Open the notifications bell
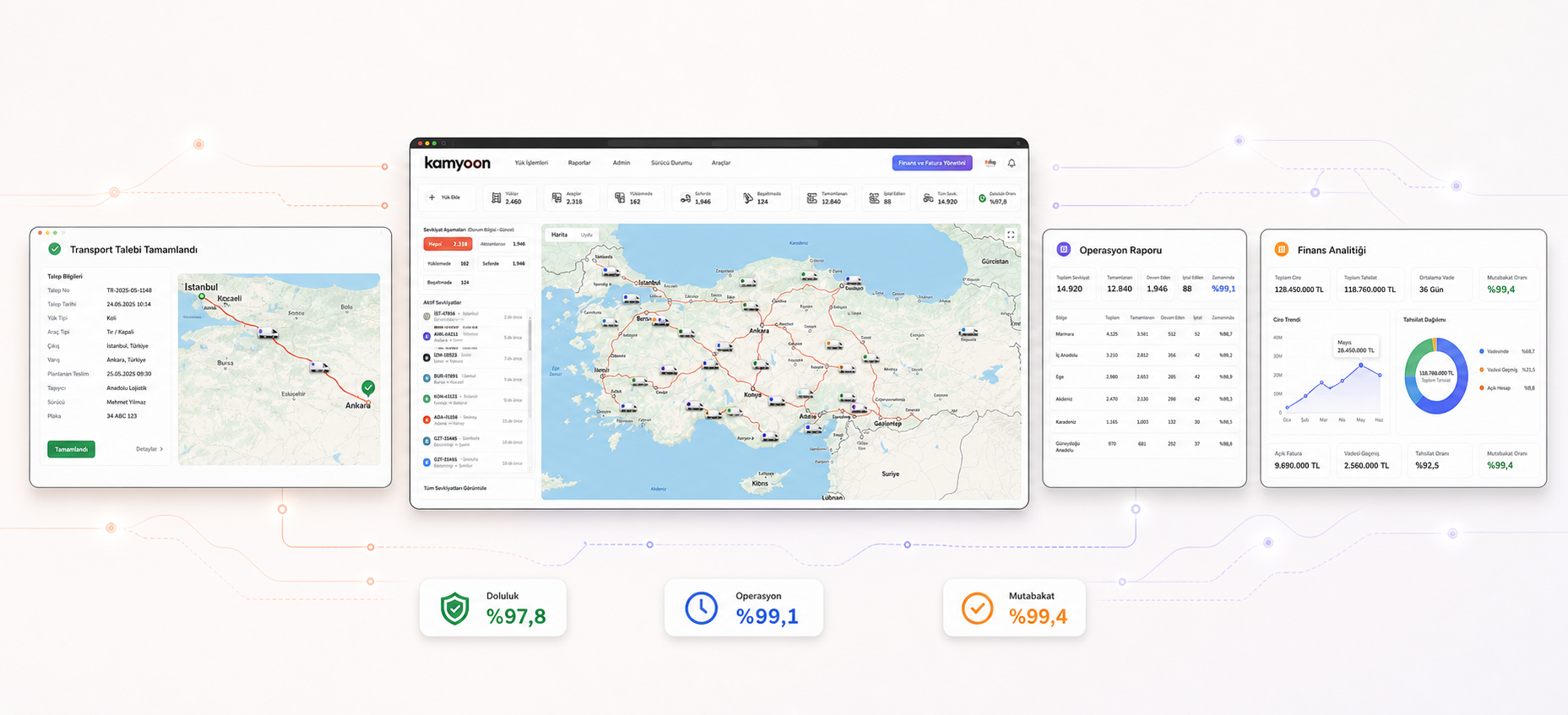This screenshot has width=1568, height=715. click(x=1012, y=163)
